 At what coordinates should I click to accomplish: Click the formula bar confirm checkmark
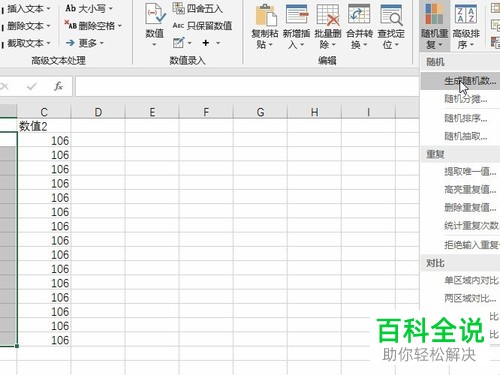pyautogui.click(x=32, y=87)
